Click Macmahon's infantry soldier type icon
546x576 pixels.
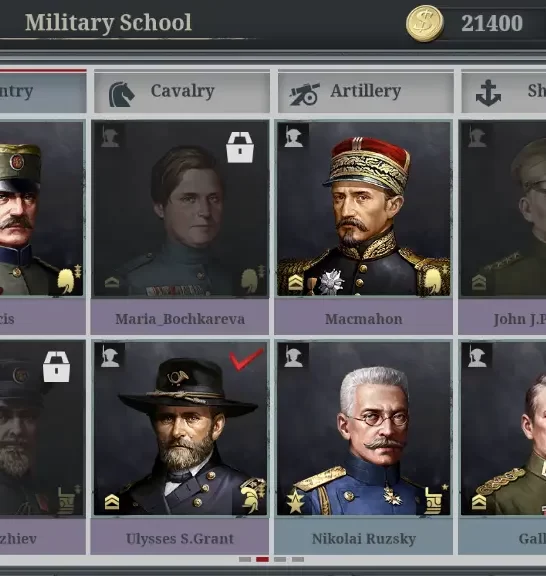pos(294,136)
